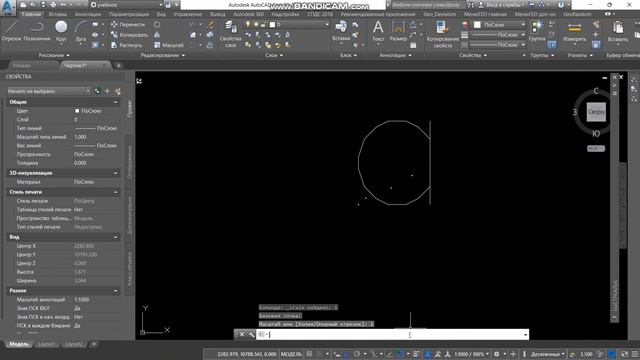Toggle layer lock icon in layer dropdown
The width and height of the screenshot is (640, 360).
point(263,24)
